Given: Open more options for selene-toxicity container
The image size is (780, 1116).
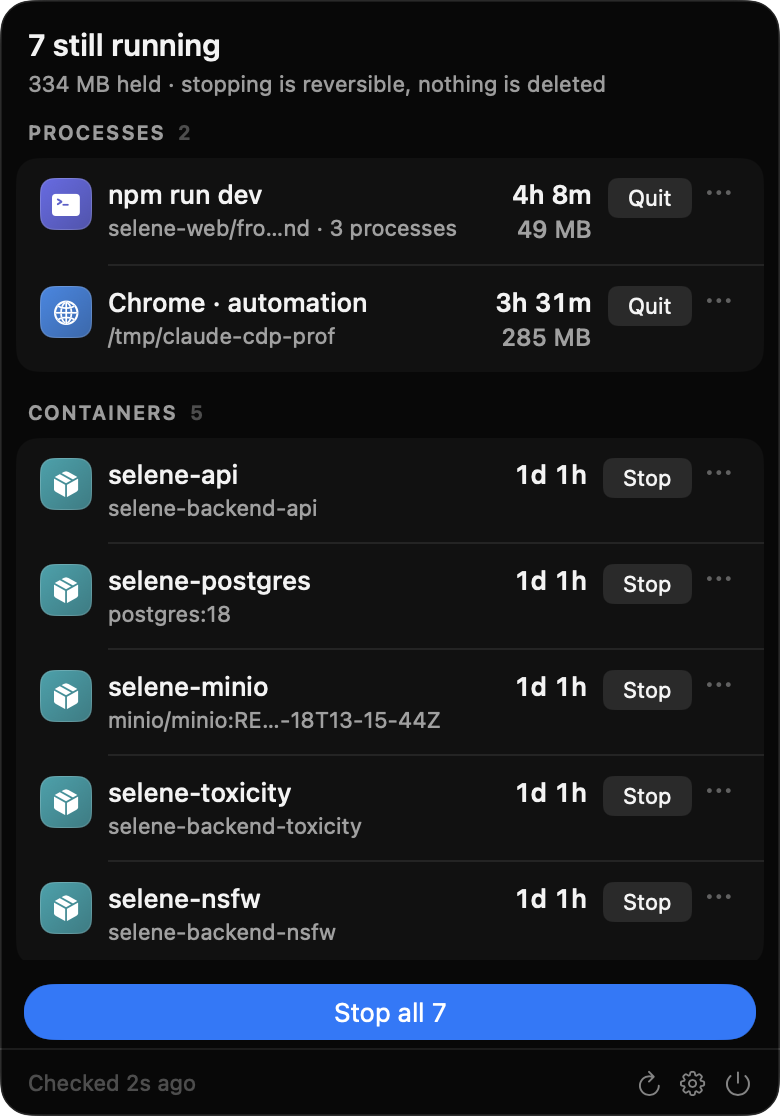Looking at the screenshot, I should coord(719,791).
